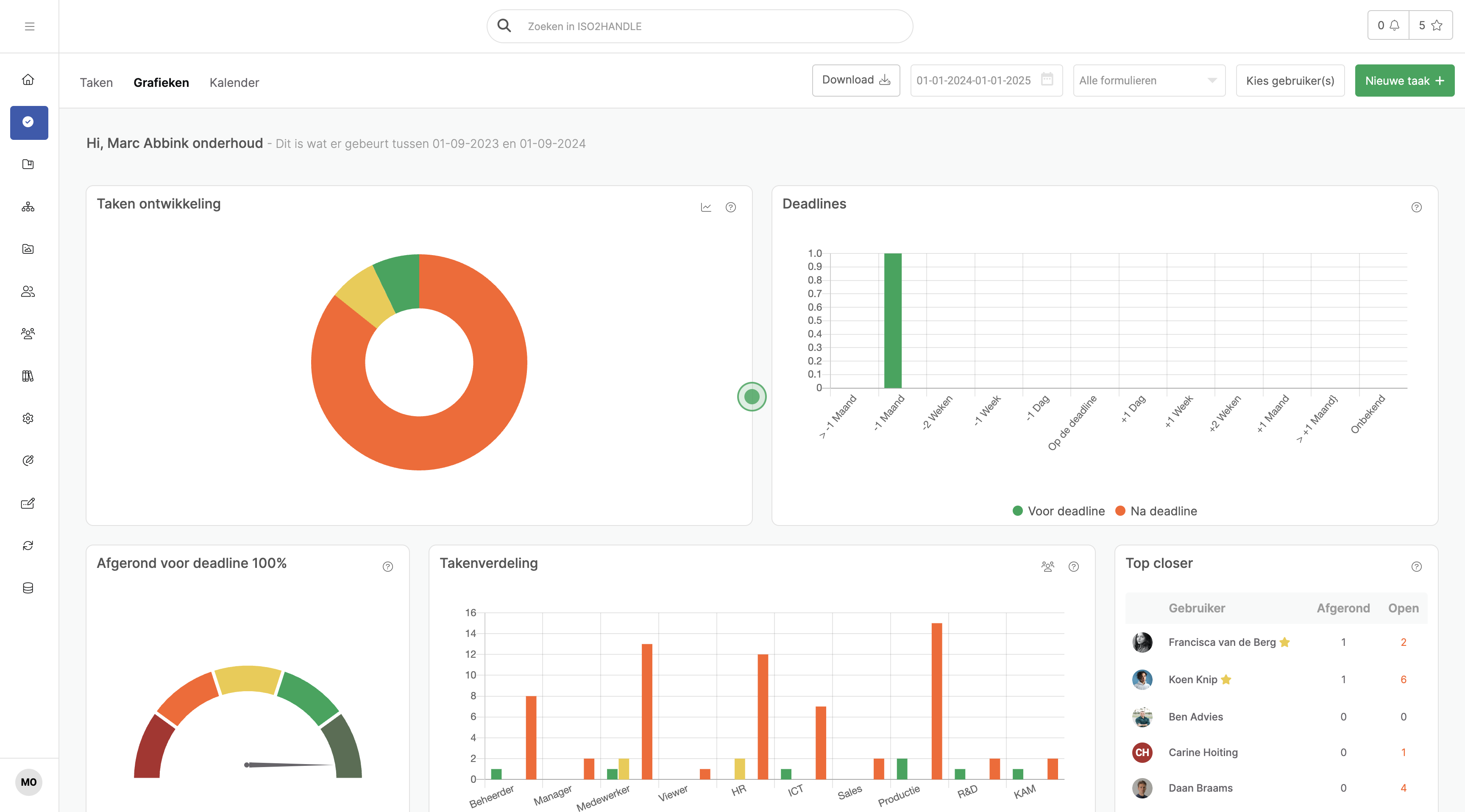This screenshot has width=1465, height=812.
Task: Open Koen Knip user row
Action: [1276, 679]
